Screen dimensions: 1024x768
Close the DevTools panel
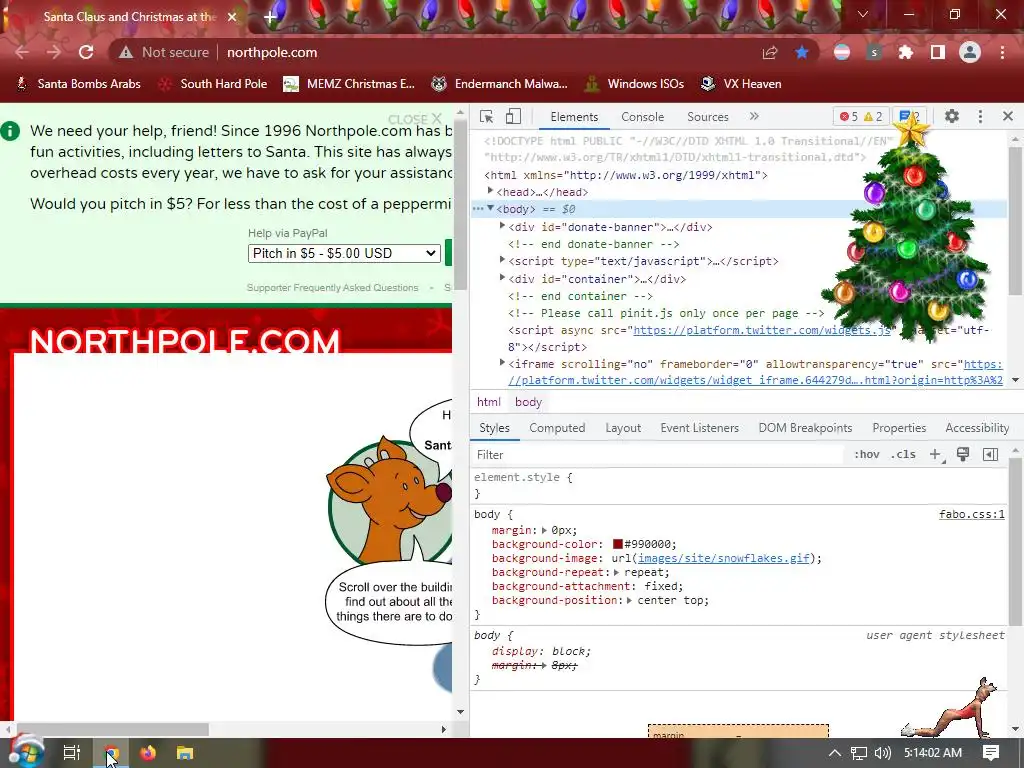[1008, 116]
